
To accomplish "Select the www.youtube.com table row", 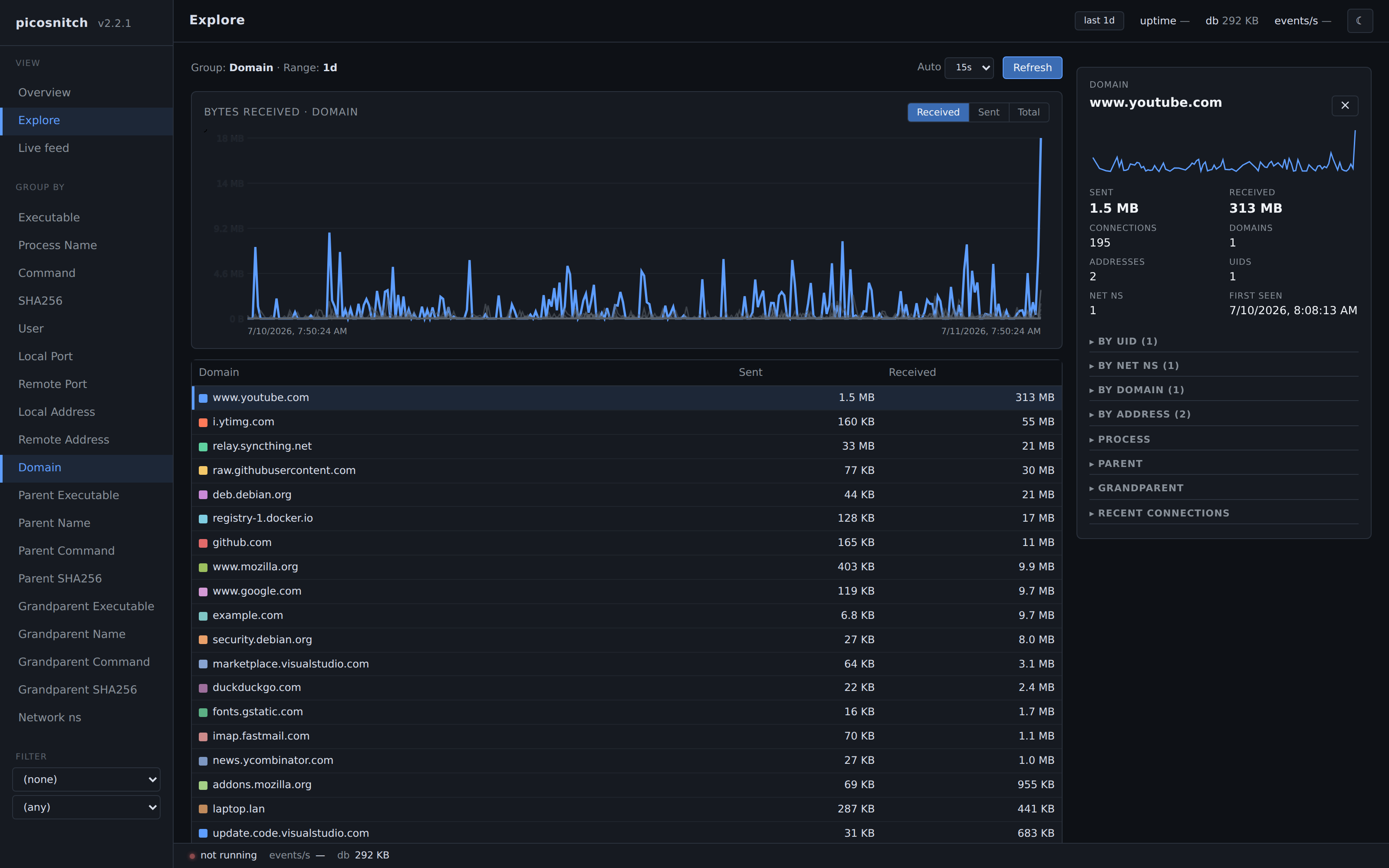I will point(626,398).
